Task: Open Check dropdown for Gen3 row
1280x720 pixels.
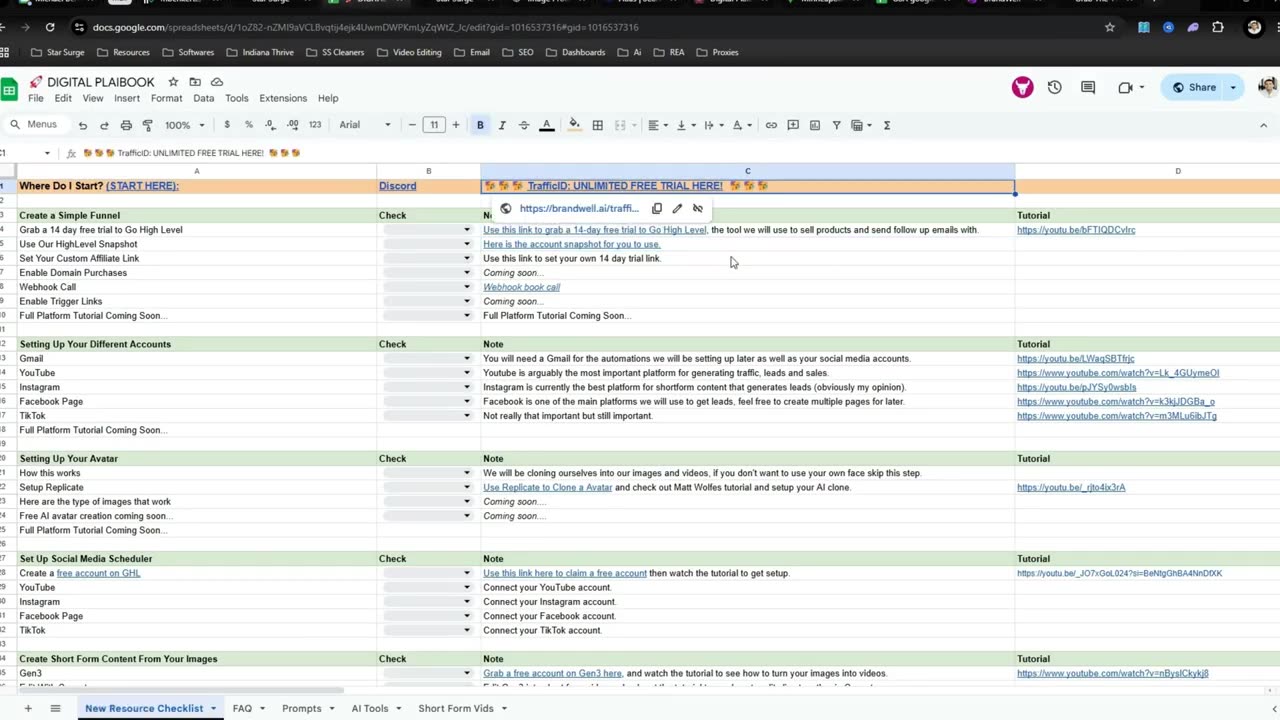Action: click(466, 674)
